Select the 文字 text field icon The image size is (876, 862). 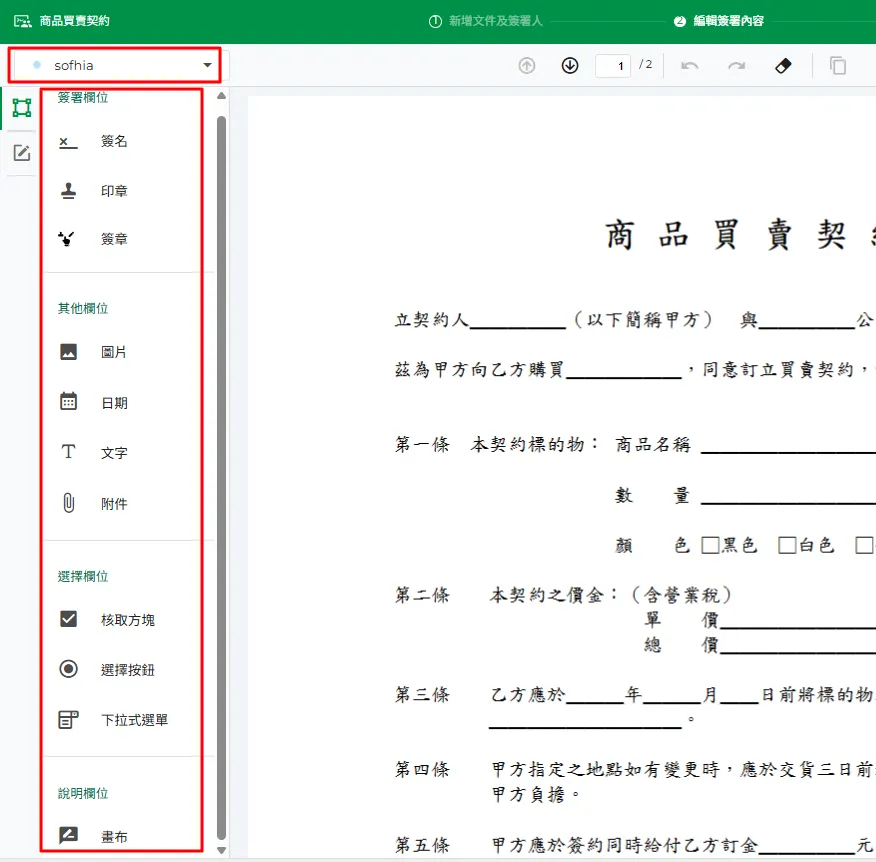[x=68, y=451]
